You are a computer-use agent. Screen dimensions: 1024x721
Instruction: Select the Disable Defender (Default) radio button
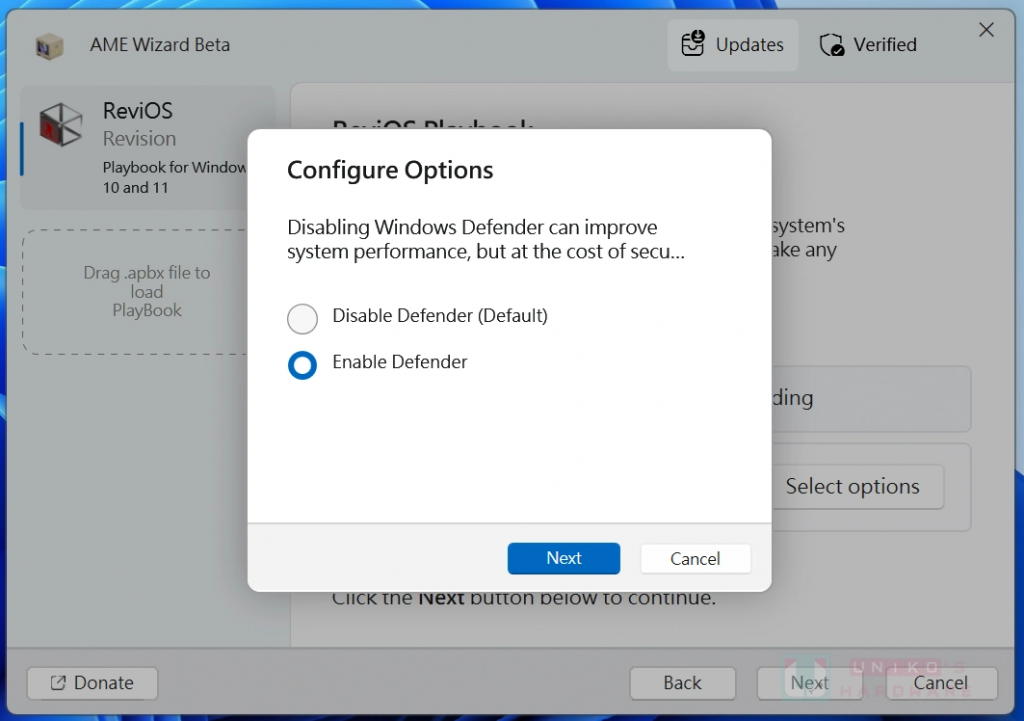(x=302, y=319)
